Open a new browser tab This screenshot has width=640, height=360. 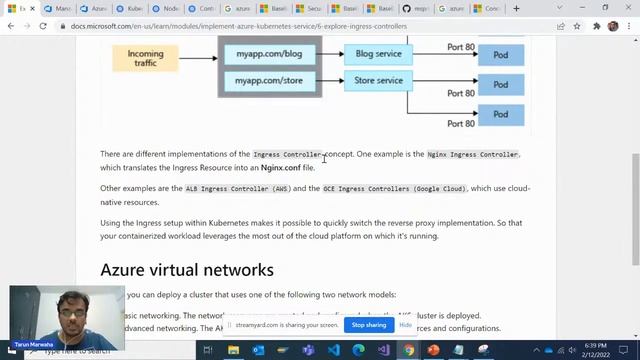coord(516,9)
